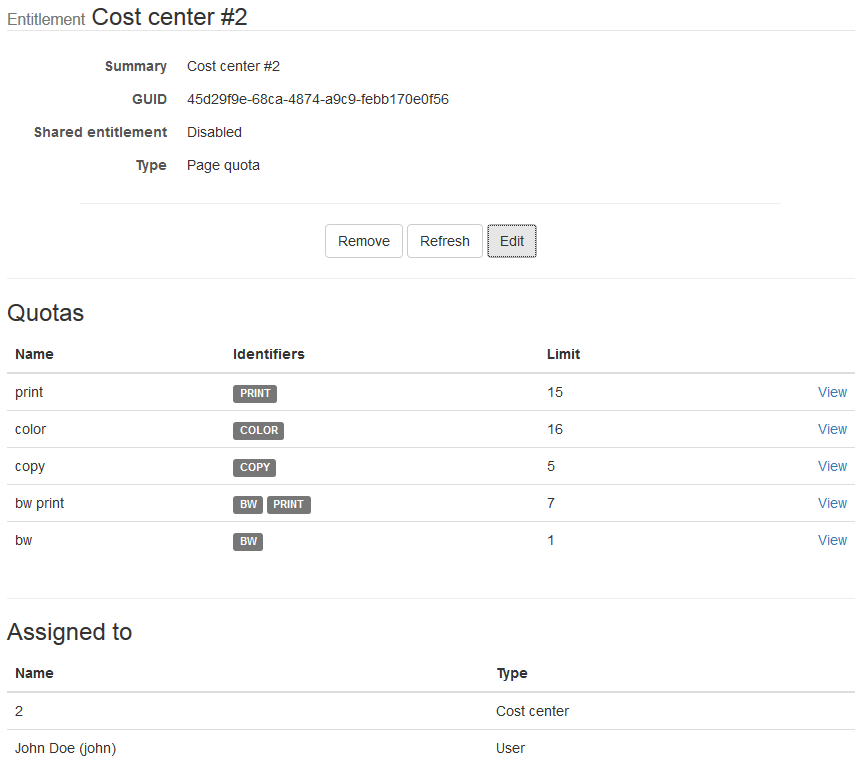
Task: View the print quota
Action: (x=832, y=392)
